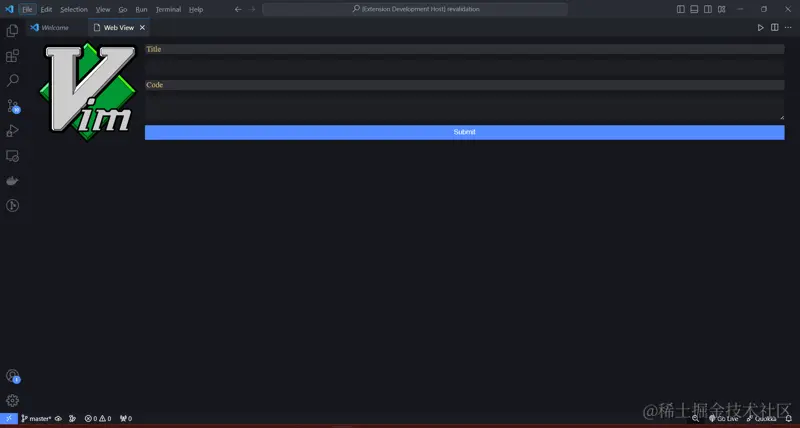800x428 pixels.
Task: Open errors and warnings counter
Action: tap(98, 418)
